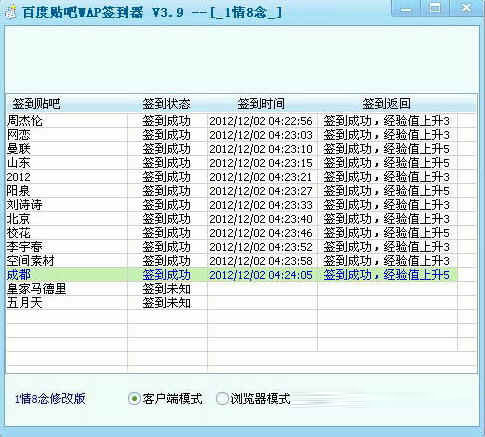Image resolution: width=485 pixels, height=437 pixels.
Task: Click 签到成功 status in 成都 row
Action: (x=167, y=275)
